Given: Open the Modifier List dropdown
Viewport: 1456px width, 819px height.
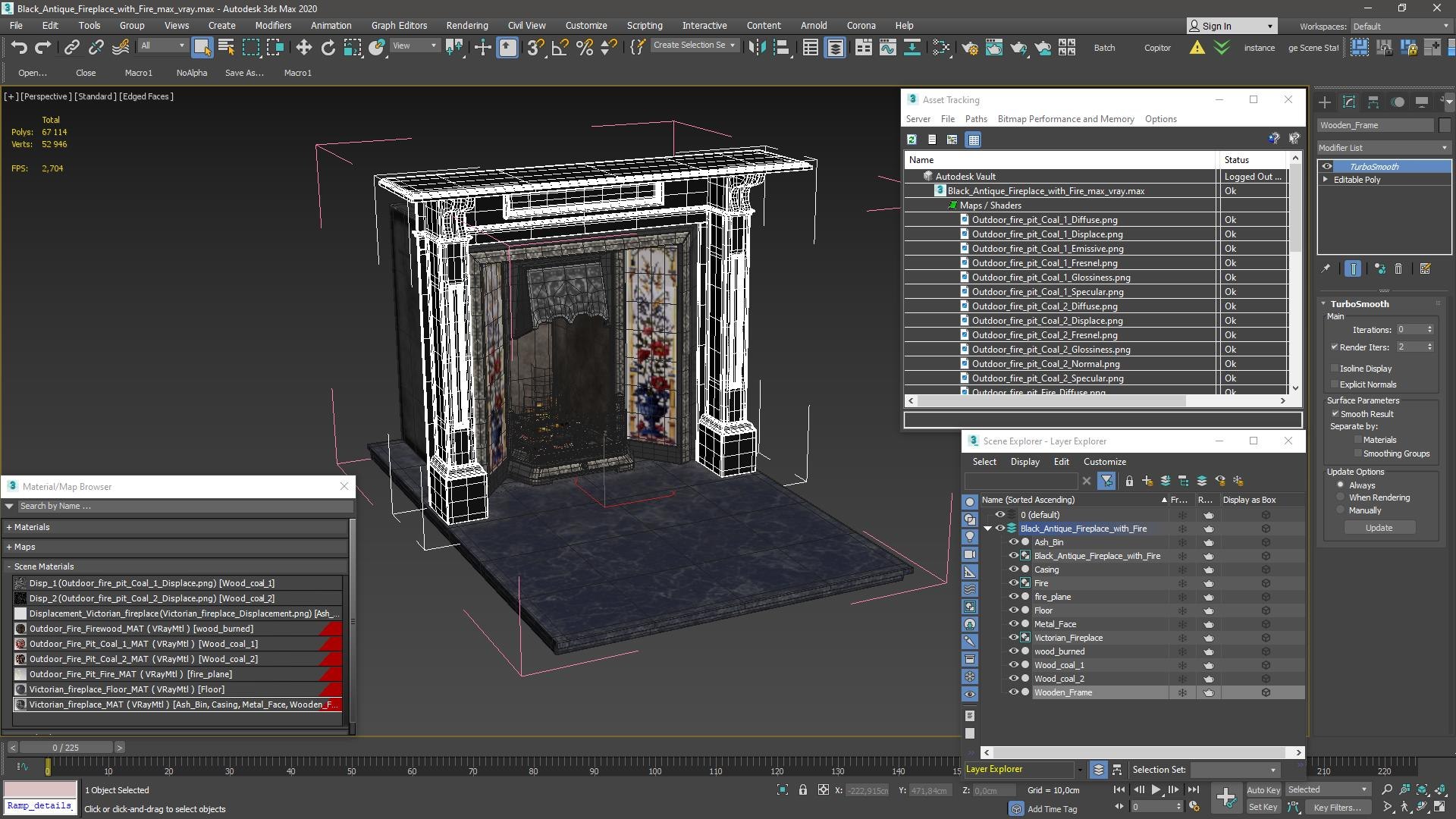Looking at the screenshot, I should [x=1384, y=148].
